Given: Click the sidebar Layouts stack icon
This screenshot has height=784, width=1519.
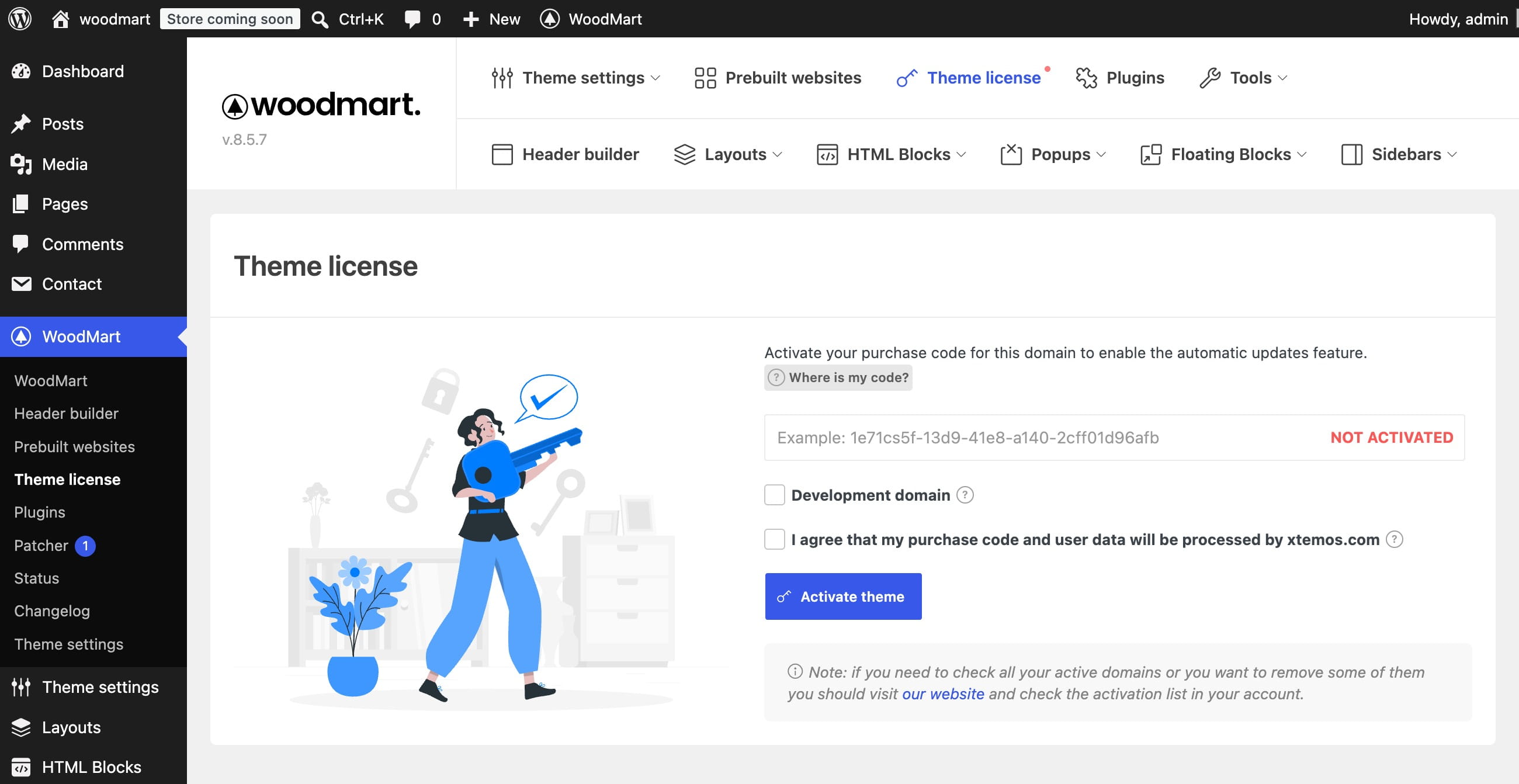Looking at the screenshot, I should [21, 727].
